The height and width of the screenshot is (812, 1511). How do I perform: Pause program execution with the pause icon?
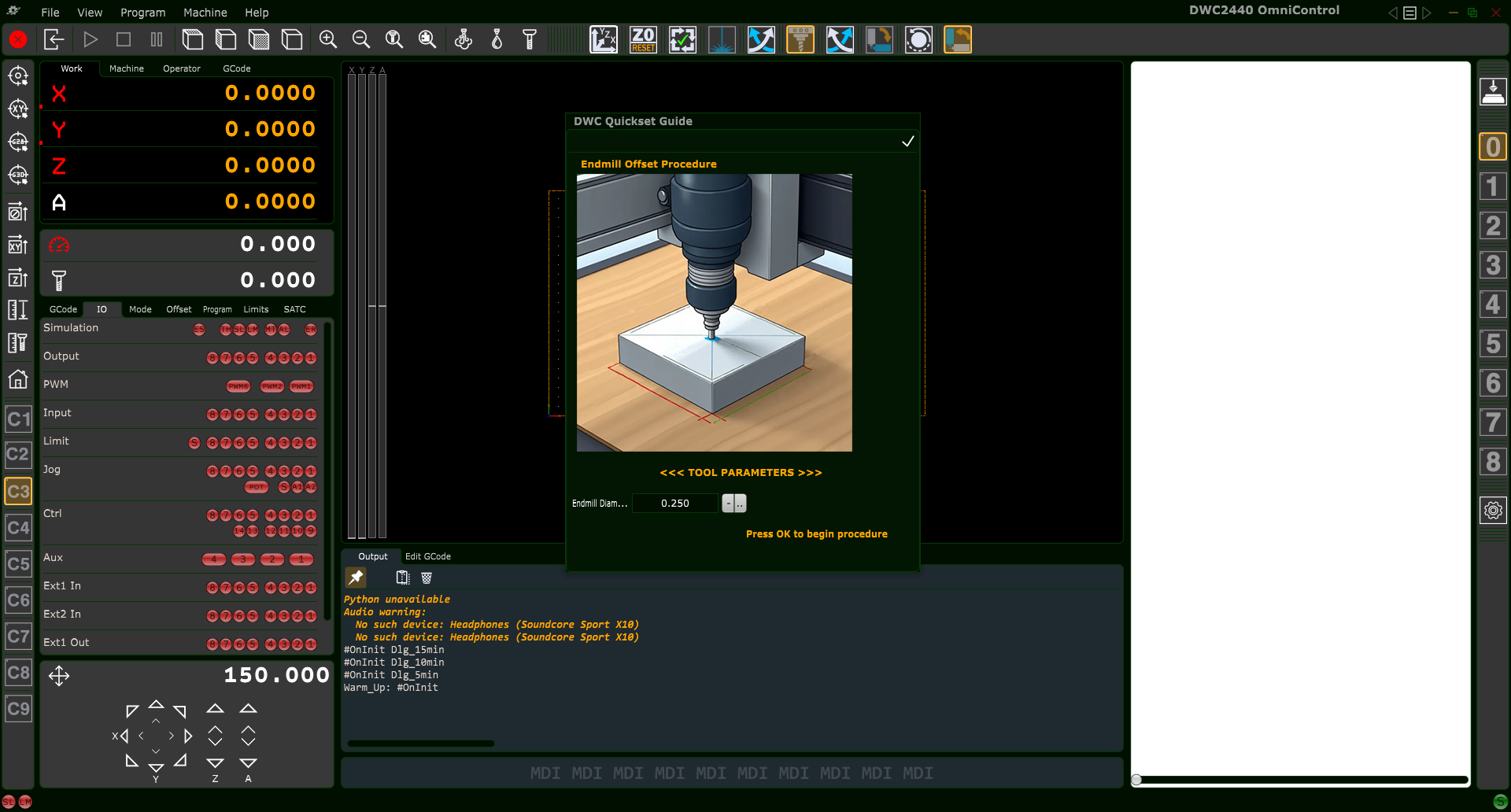(x=156, y=39)
